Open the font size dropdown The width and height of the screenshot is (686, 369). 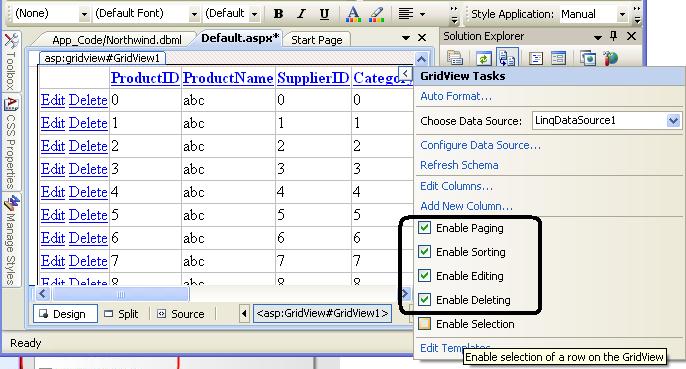click(254, 14)
